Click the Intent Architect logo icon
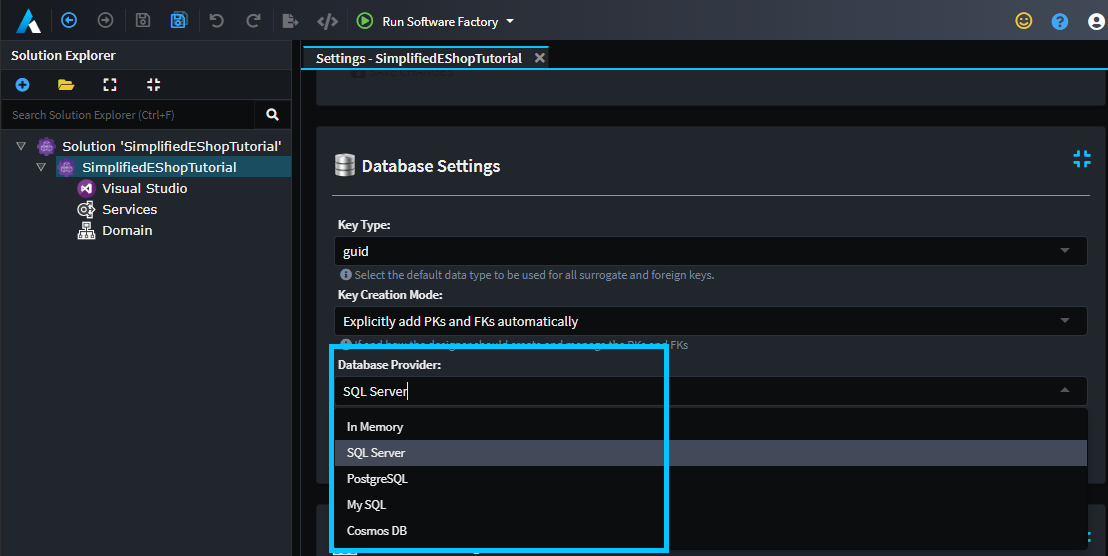Screen dimensions: 1108x556 29,20
